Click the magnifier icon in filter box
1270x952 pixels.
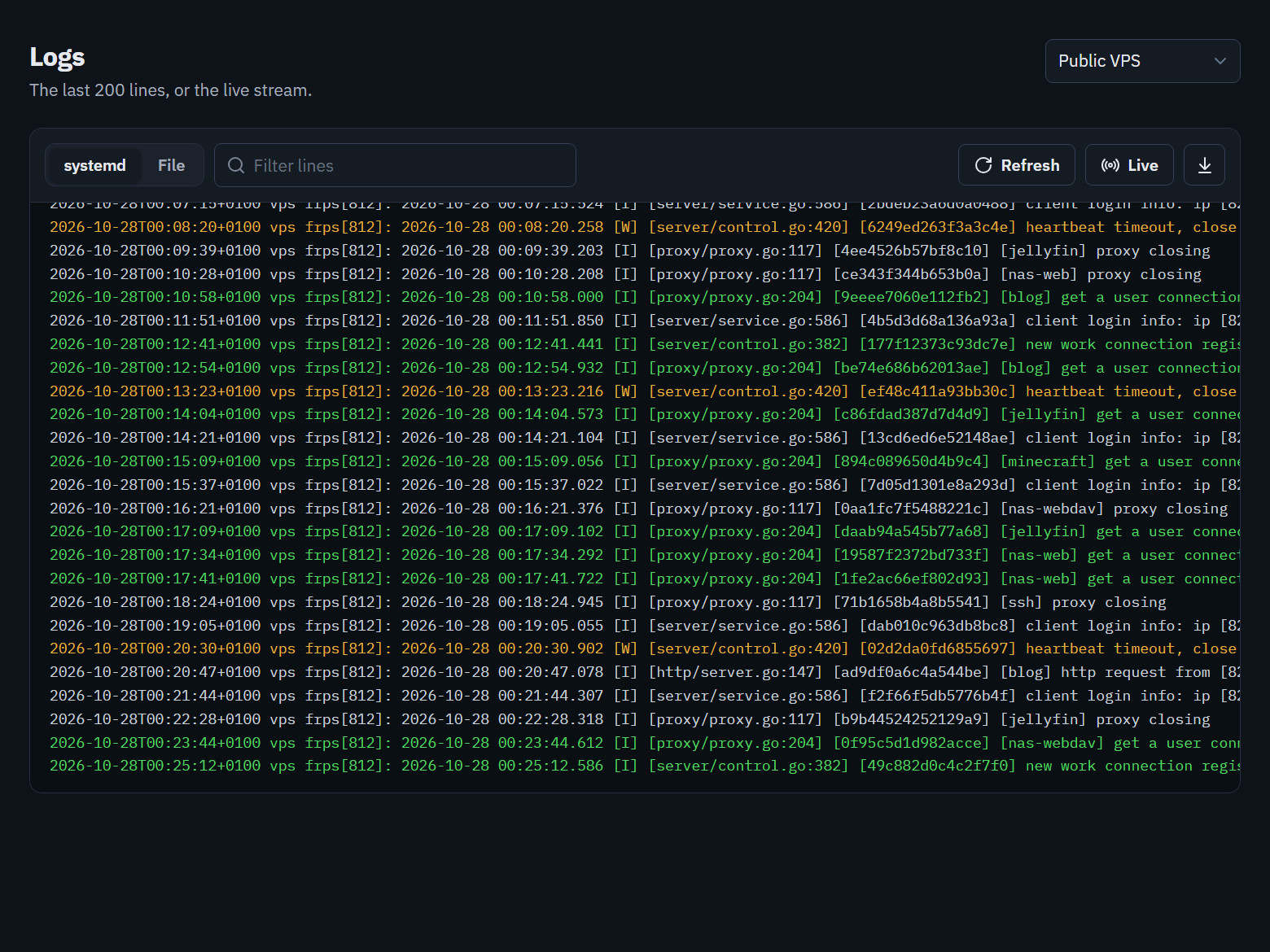[236, 165]
